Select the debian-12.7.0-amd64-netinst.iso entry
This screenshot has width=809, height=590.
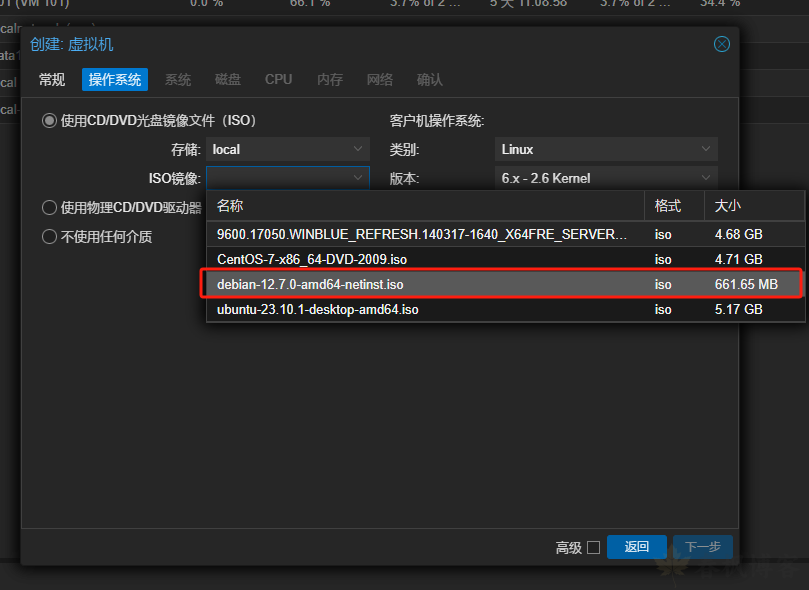(400, 284)
